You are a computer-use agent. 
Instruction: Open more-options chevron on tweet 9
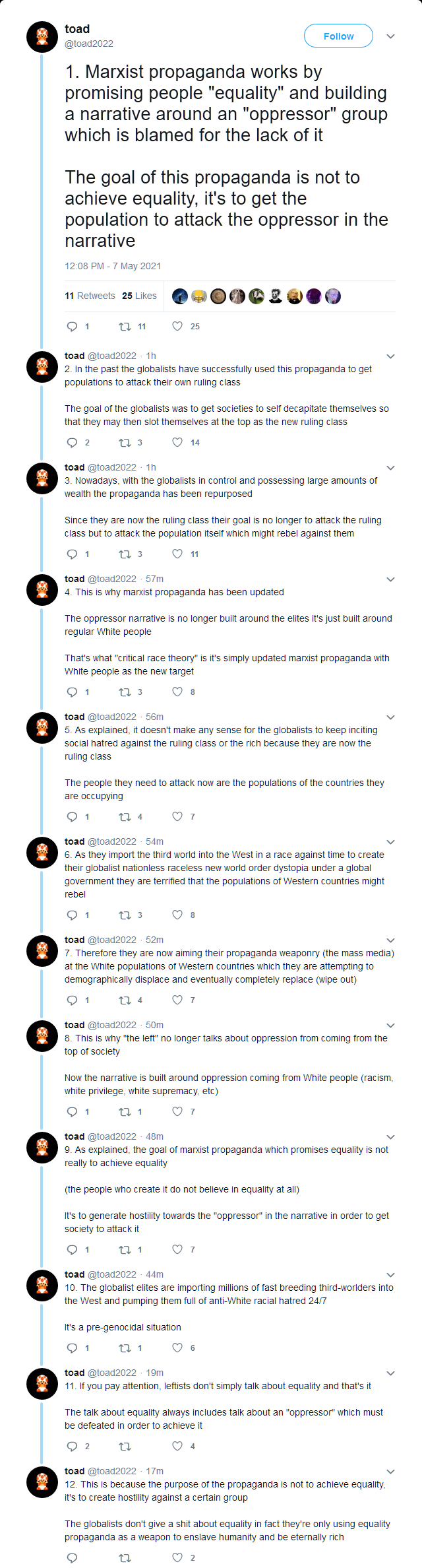pyautogui.click(x=390, y=1136)
